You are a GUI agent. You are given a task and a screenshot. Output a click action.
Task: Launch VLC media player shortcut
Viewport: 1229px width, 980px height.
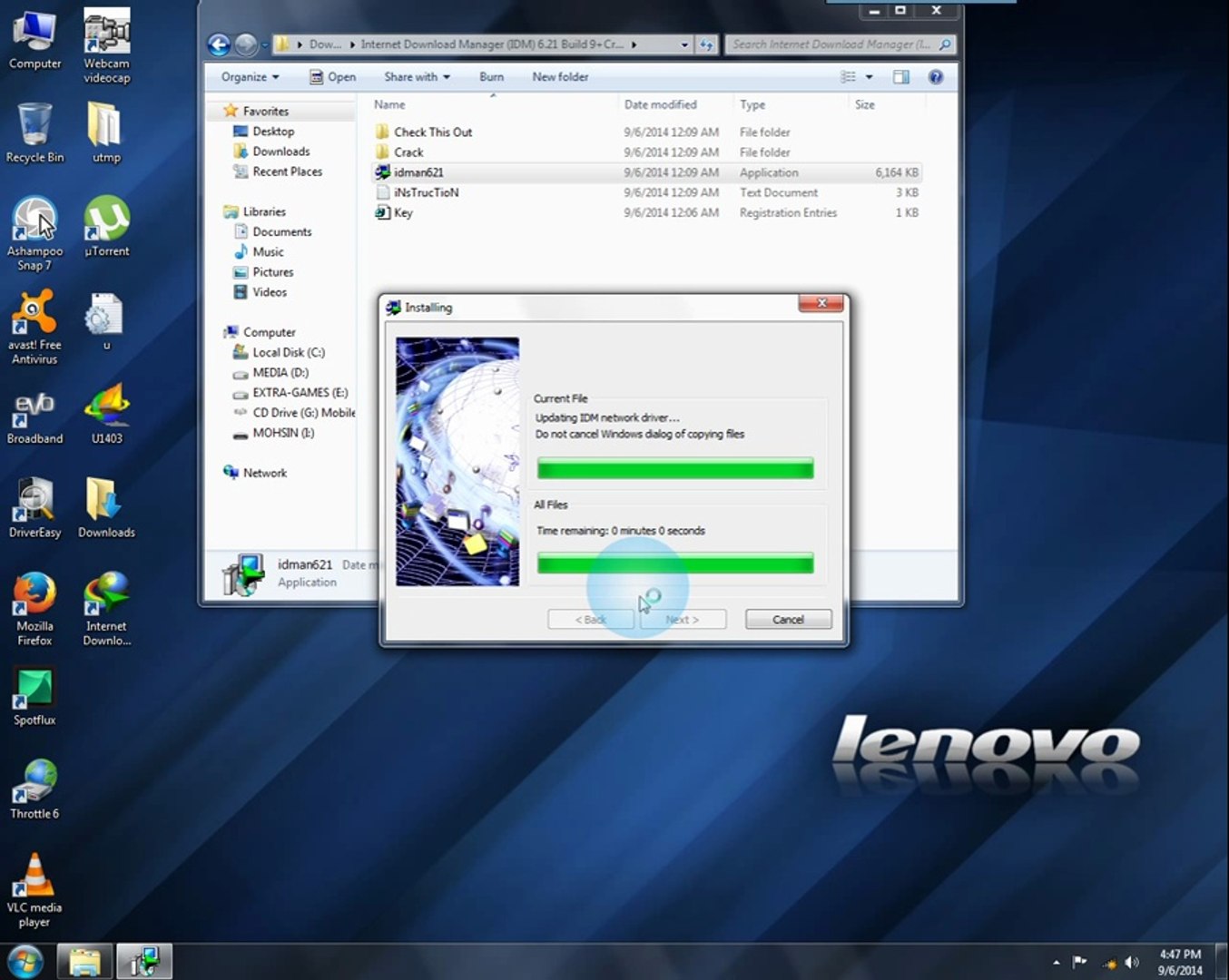pos(34,890)
